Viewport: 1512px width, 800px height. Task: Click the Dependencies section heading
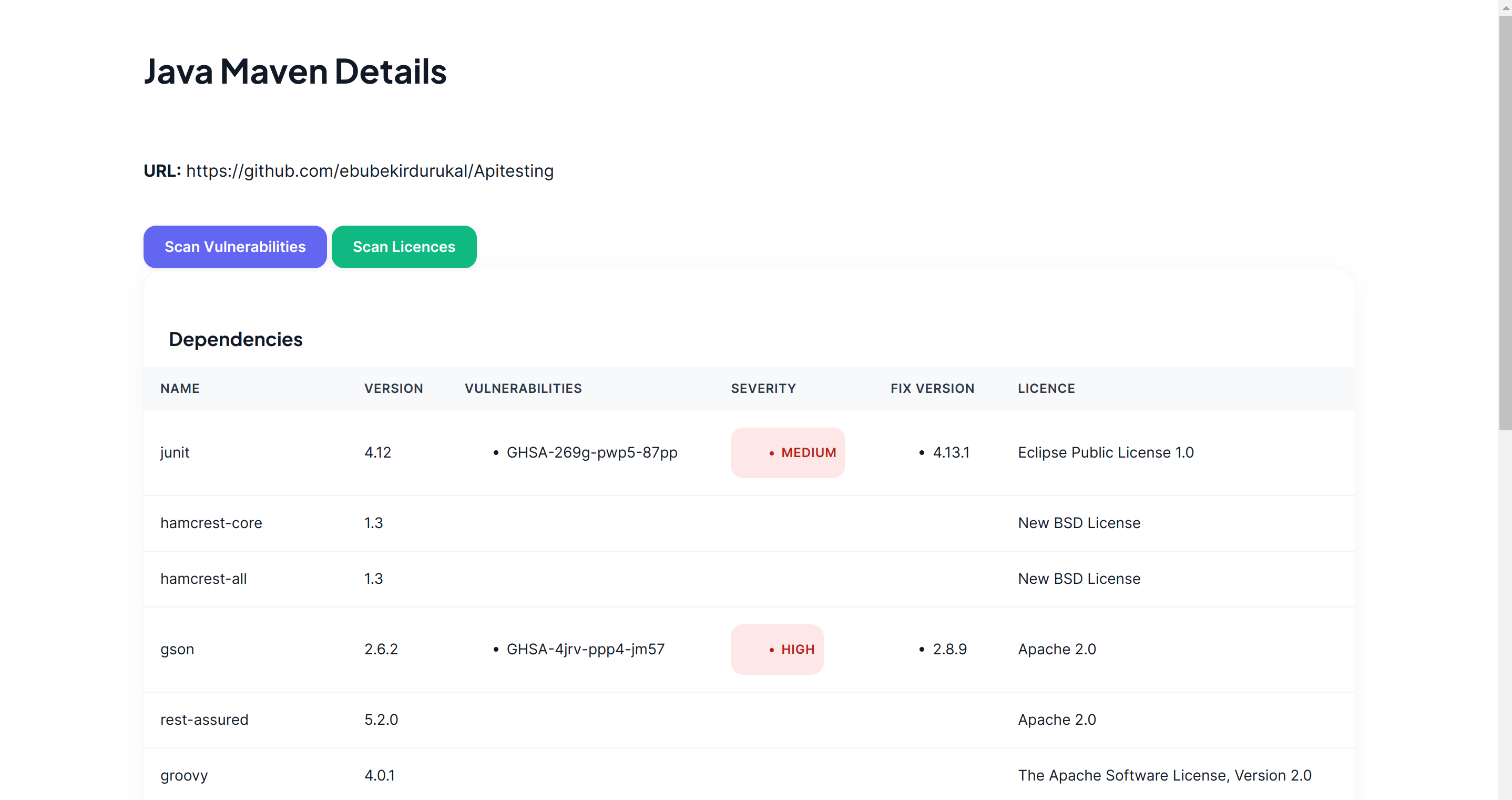point(236,339)
